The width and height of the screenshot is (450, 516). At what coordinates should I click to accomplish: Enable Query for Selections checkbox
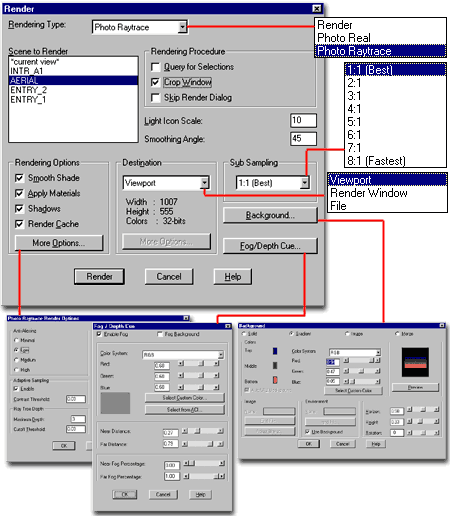point(155,67)
